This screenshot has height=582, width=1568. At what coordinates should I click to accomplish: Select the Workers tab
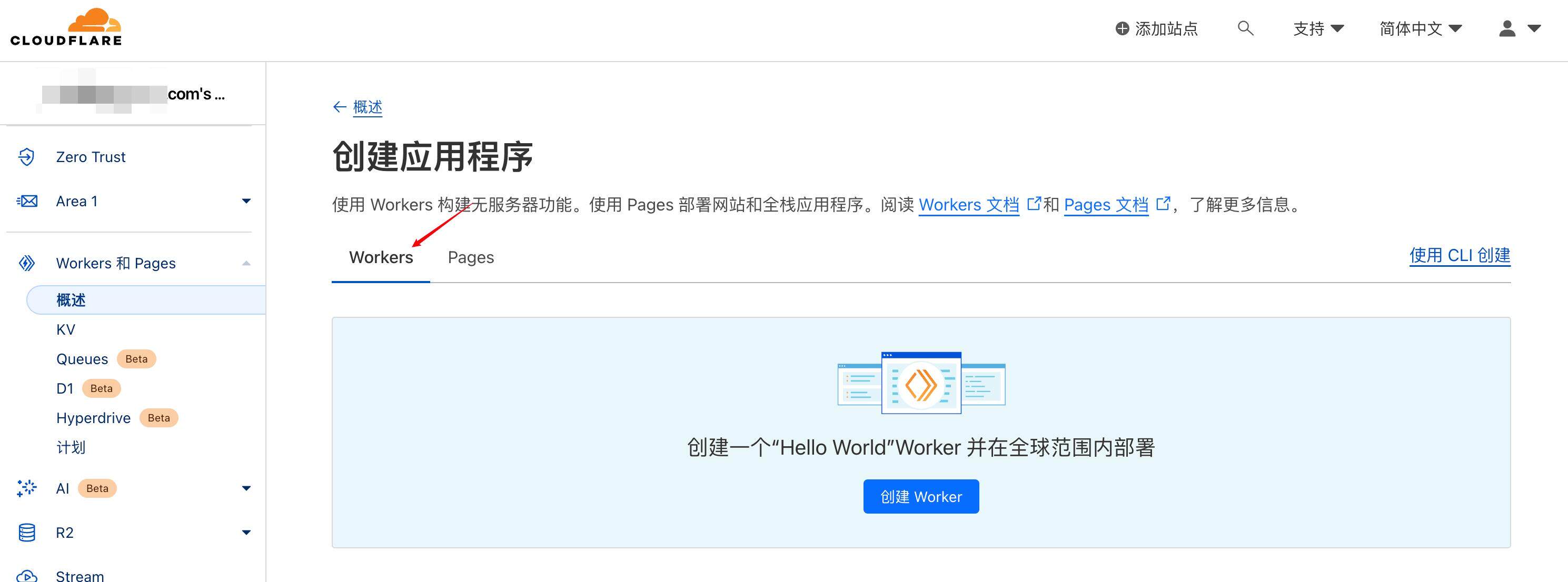click(x=381, y=257)
